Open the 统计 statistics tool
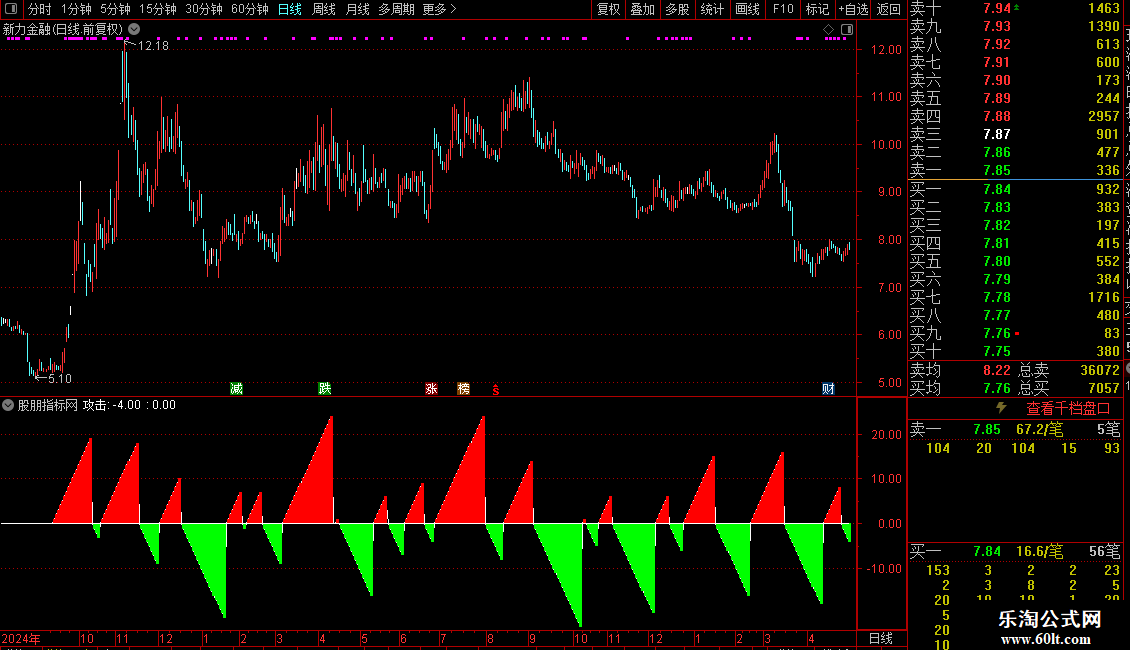 (712, 9)
